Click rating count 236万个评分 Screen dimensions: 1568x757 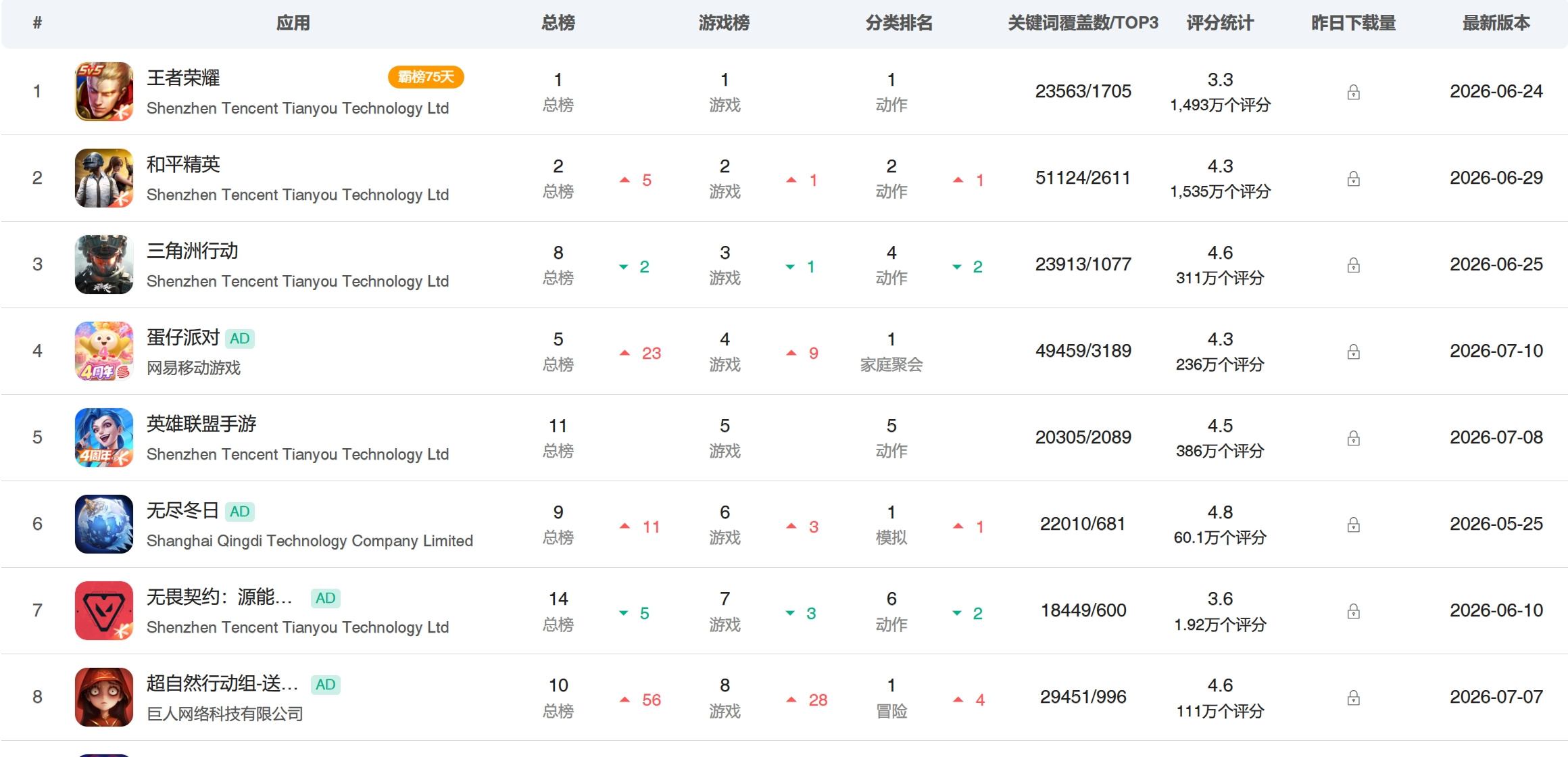[1221, 365]
